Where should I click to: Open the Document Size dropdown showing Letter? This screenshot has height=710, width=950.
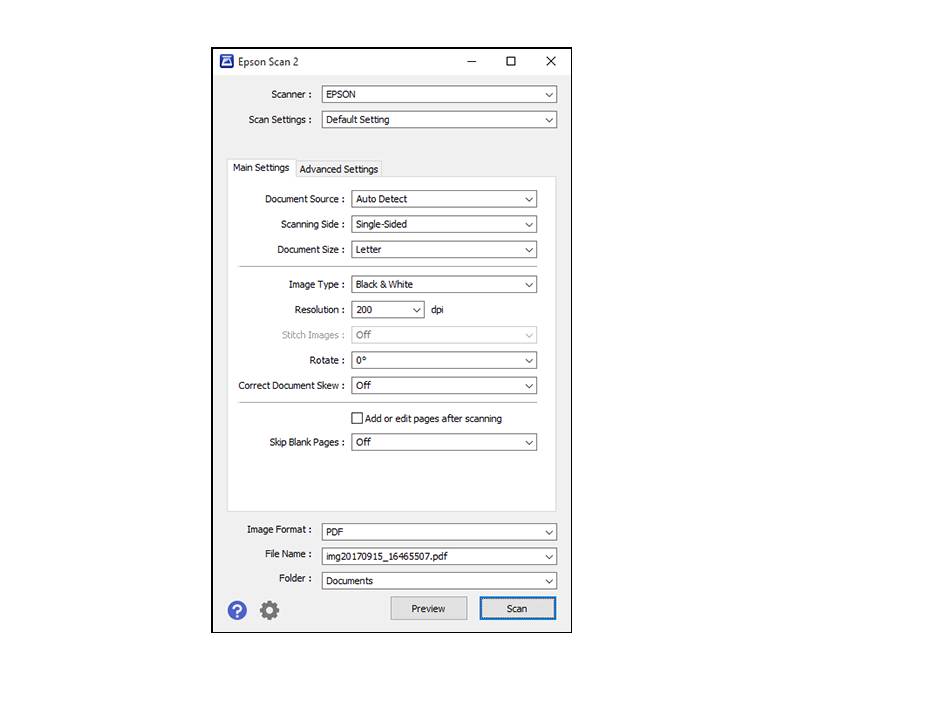point(444,250)
